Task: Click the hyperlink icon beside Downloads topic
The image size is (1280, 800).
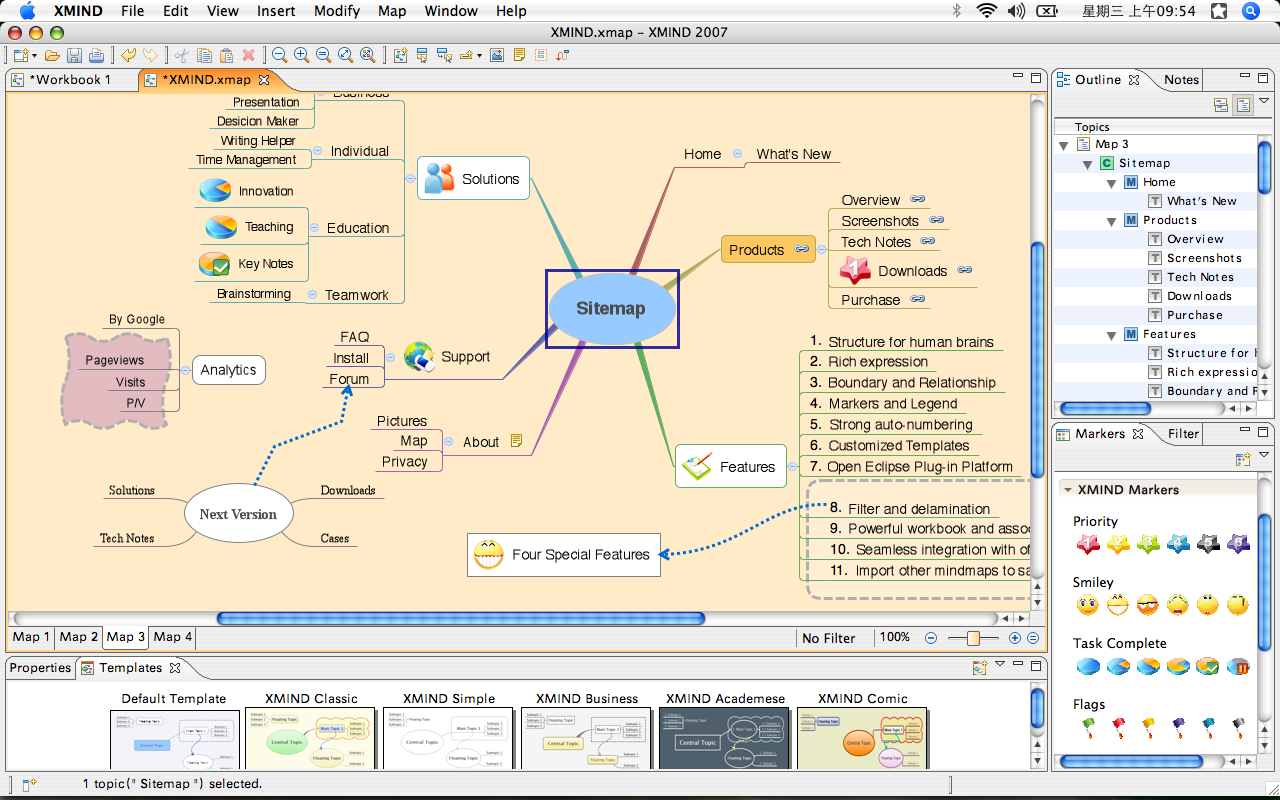Action: (x=964, y=270)
